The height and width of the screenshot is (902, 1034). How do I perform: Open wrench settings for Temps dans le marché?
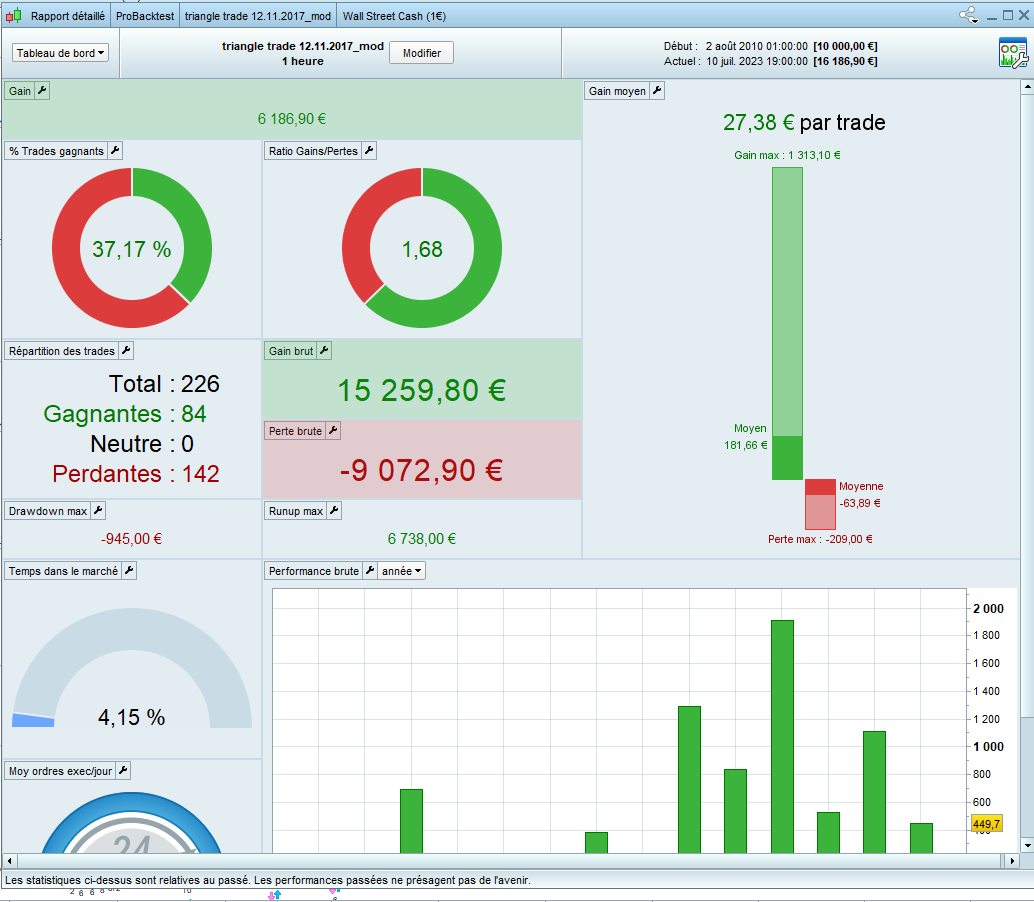point(129,570)
